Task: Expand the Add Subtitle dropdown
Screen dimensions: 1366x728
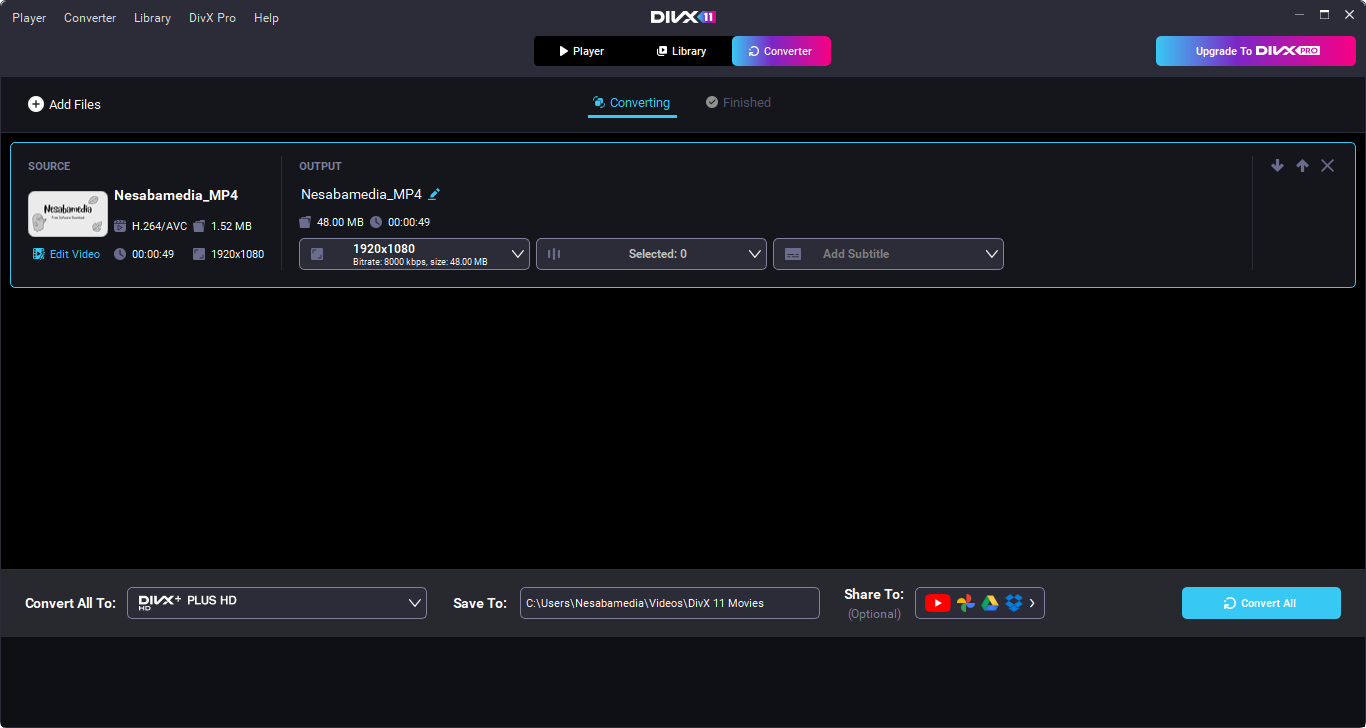Action: (x=888, y=254)
